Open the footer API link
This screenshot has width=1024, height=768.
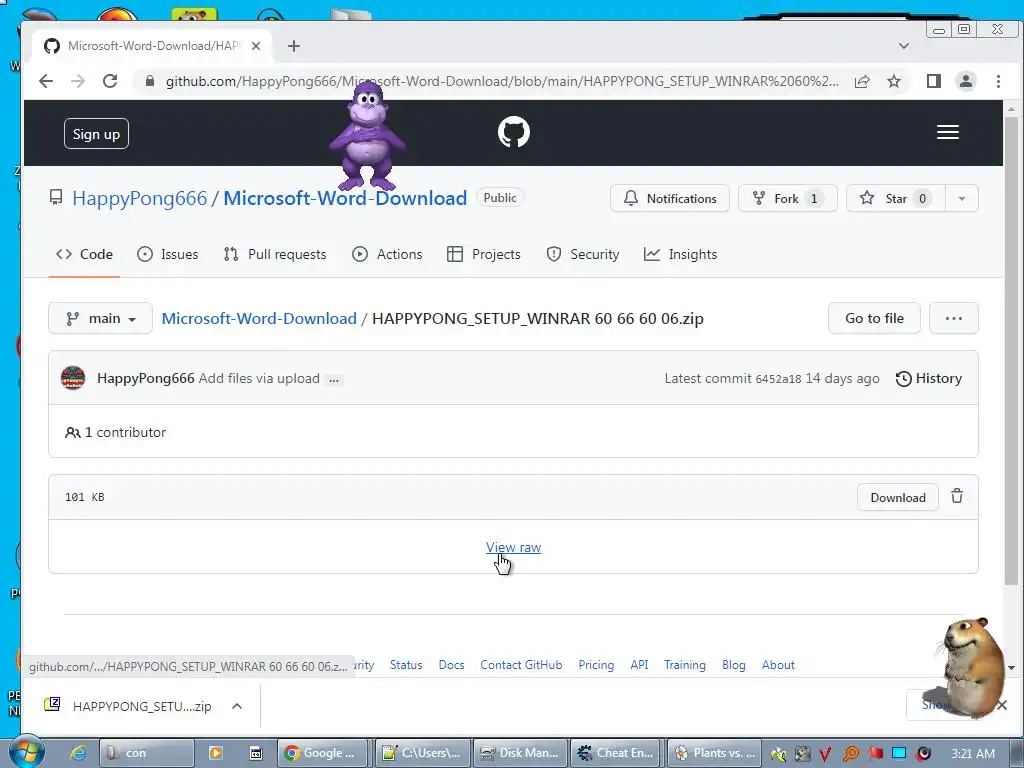tap(639, 665)
